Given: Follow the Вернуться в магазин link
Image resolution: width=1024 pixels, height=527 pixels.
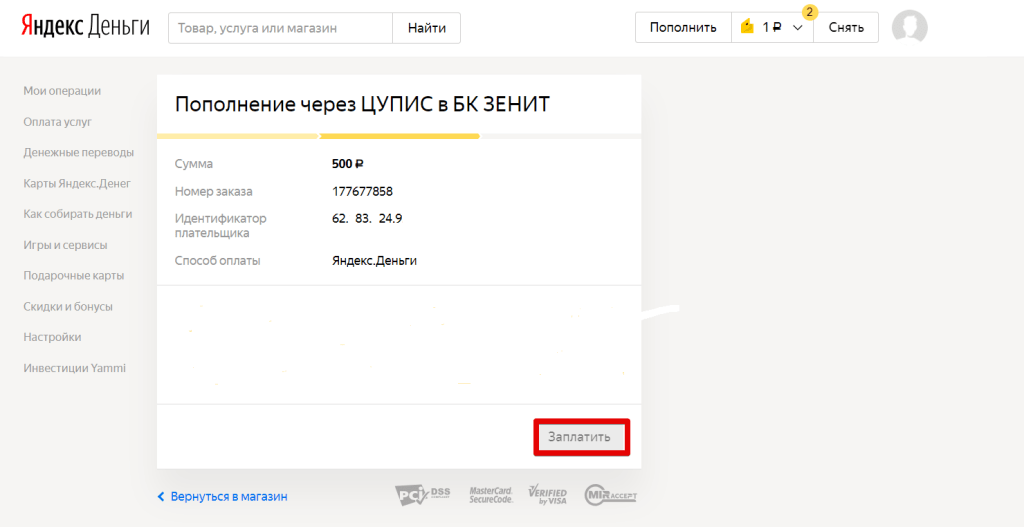Looking at the screenshot, I should click(x=229, y=496).
